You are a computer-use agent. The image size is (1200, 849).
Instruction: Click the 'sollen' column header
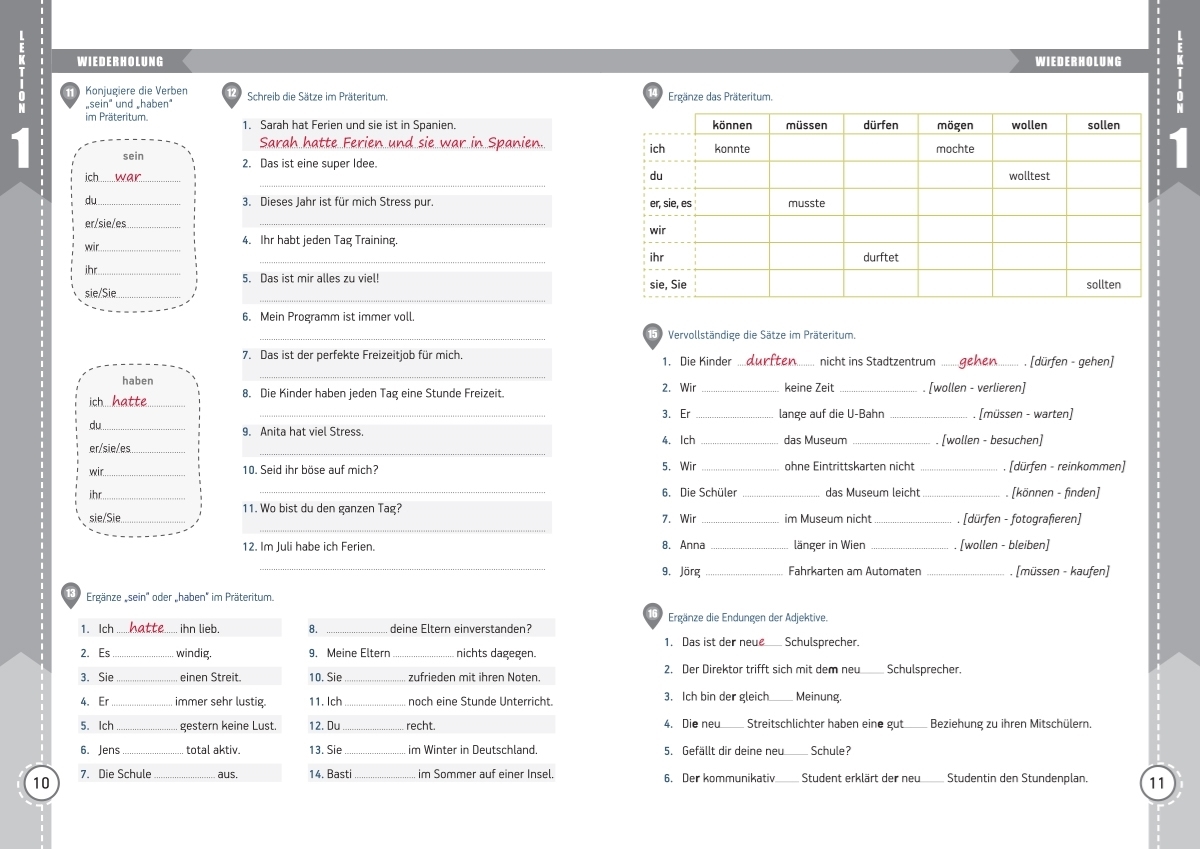tap(1104, 125)
